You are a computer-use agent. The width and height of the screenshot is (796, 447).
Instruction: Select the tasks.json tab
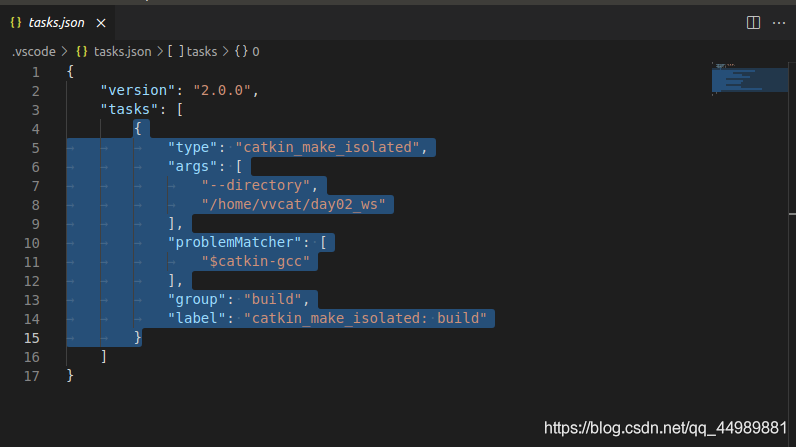tap(57, 23)
